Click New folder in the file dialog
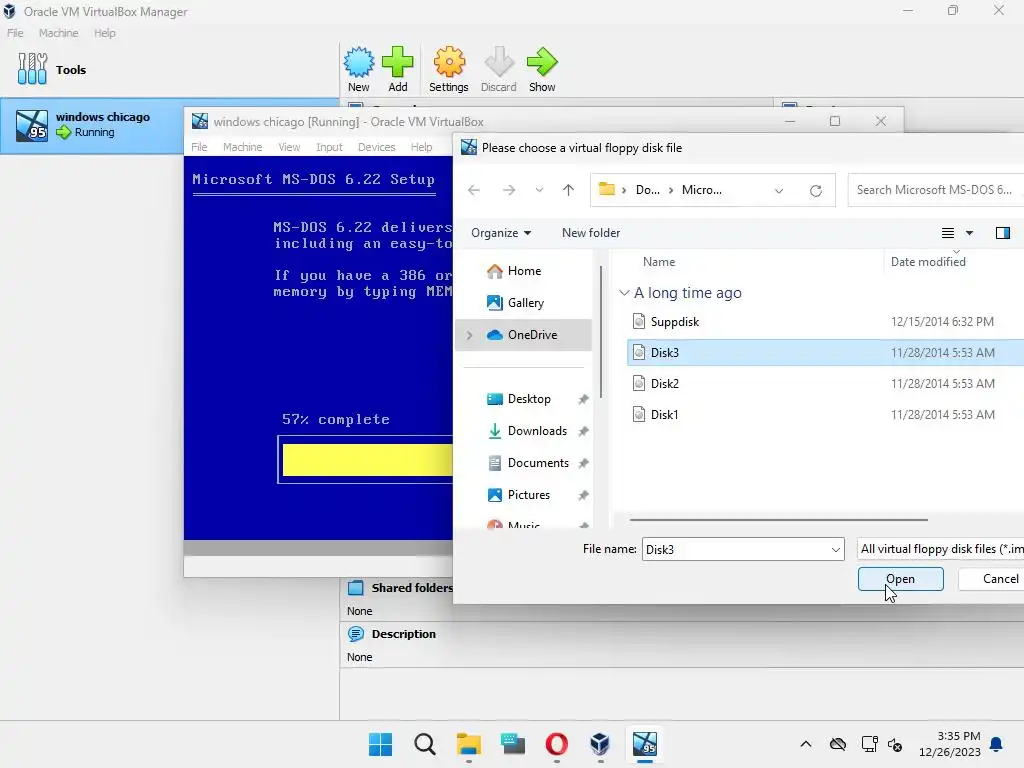The width and height of the screenshot is (1024, 768). (591, 232)
